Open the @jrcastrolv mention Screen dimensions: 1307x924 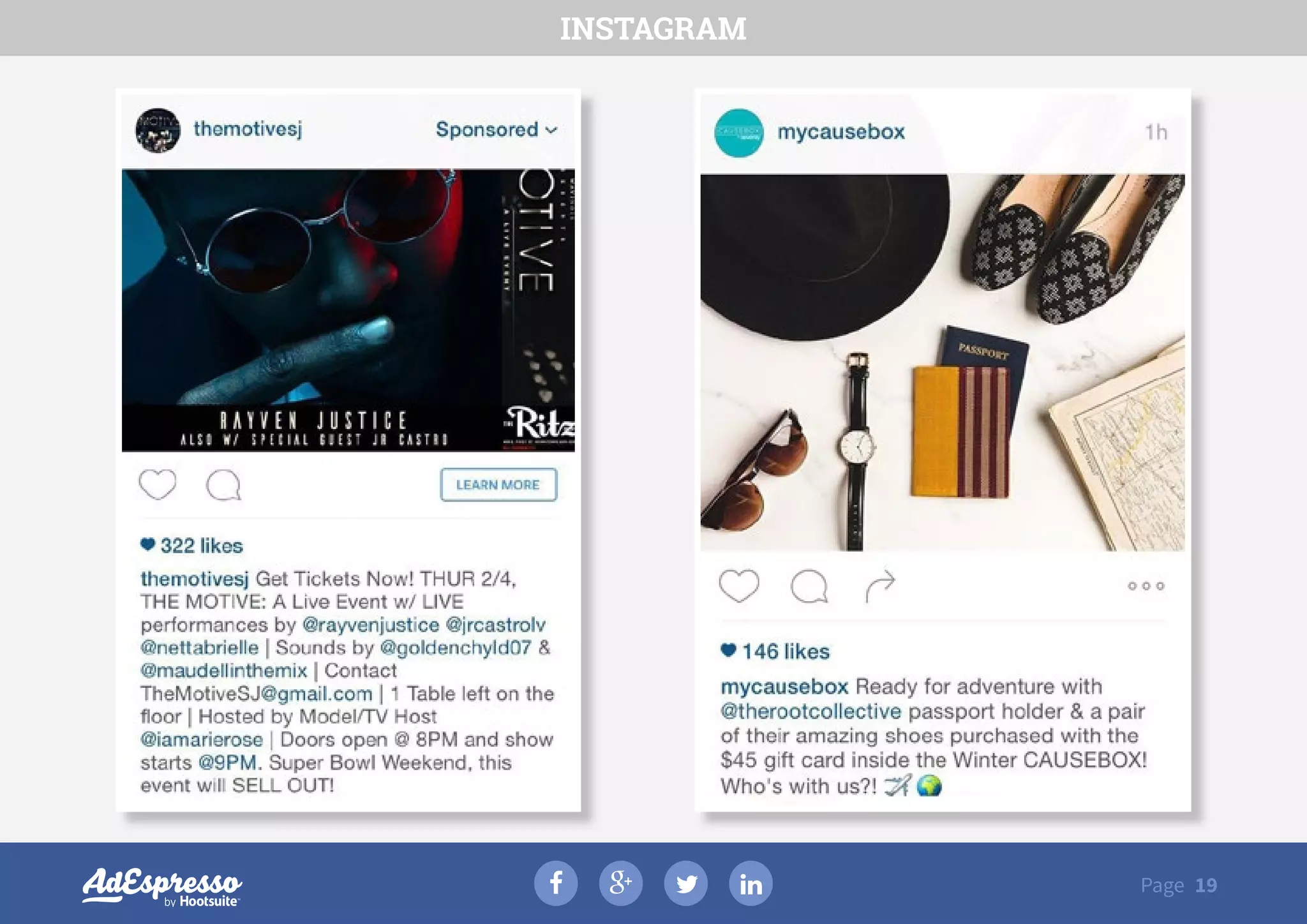[x=496, y=625]
